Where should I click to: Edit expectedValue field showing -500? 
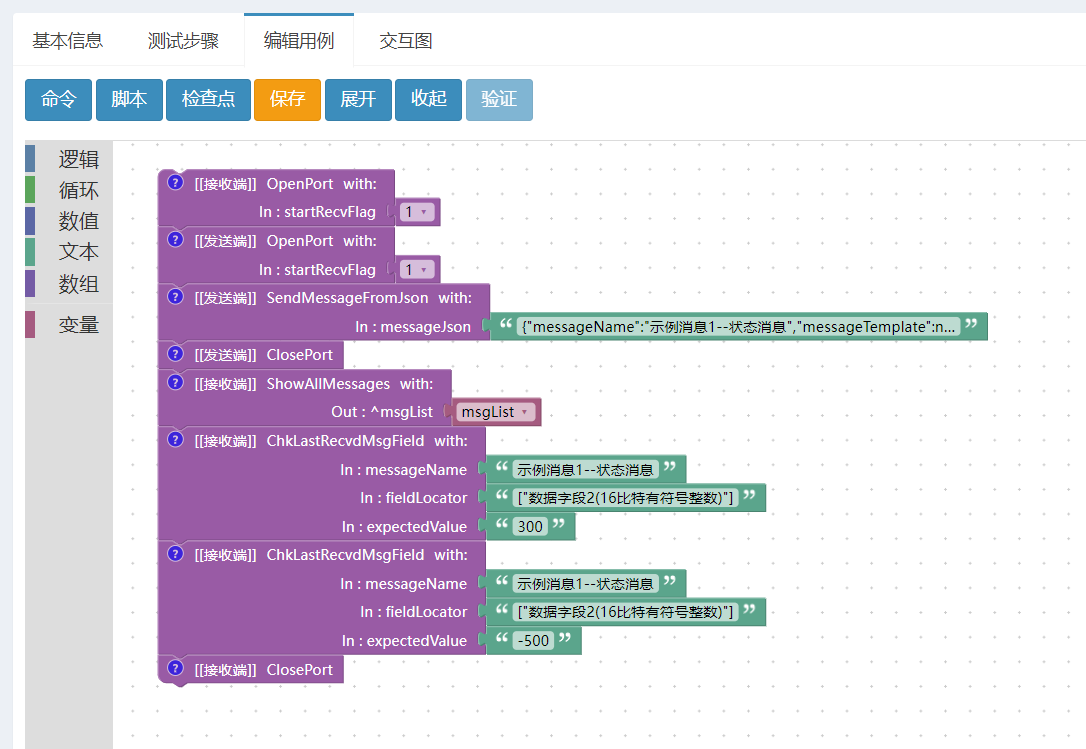(x=533, y=641)
